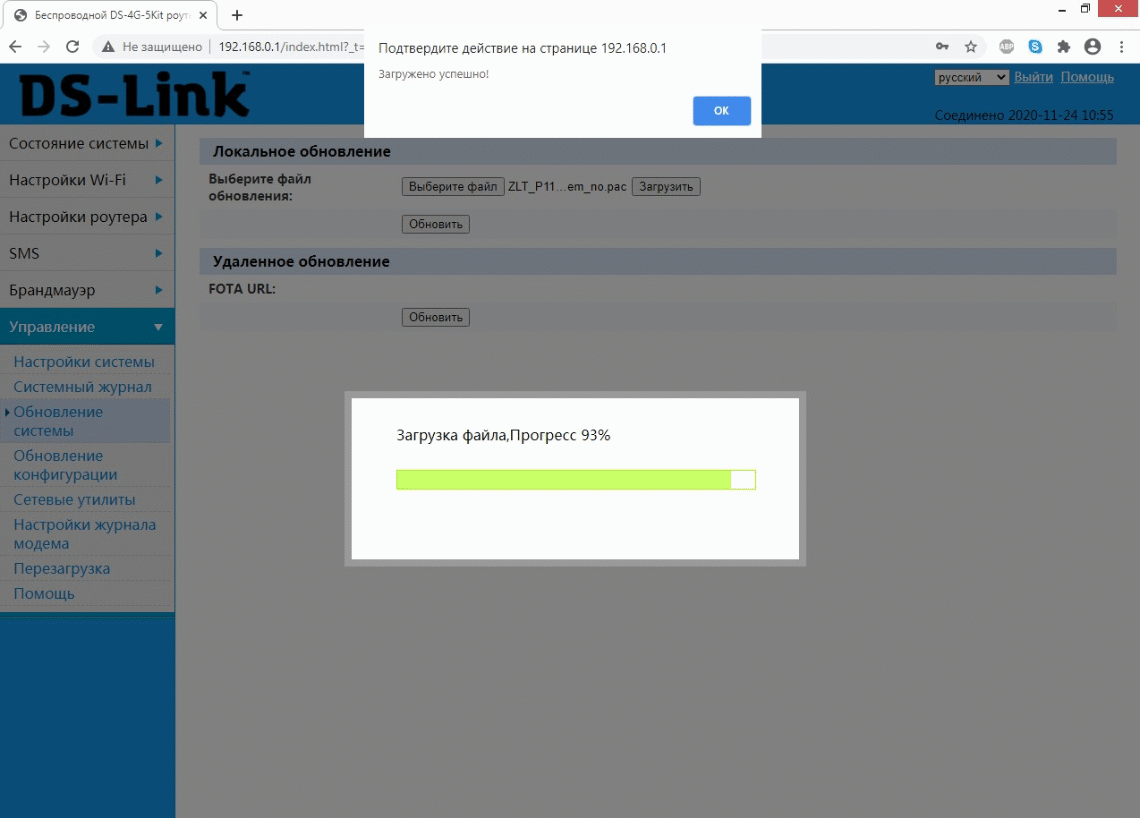Open the Skype extension icon

1035,47
